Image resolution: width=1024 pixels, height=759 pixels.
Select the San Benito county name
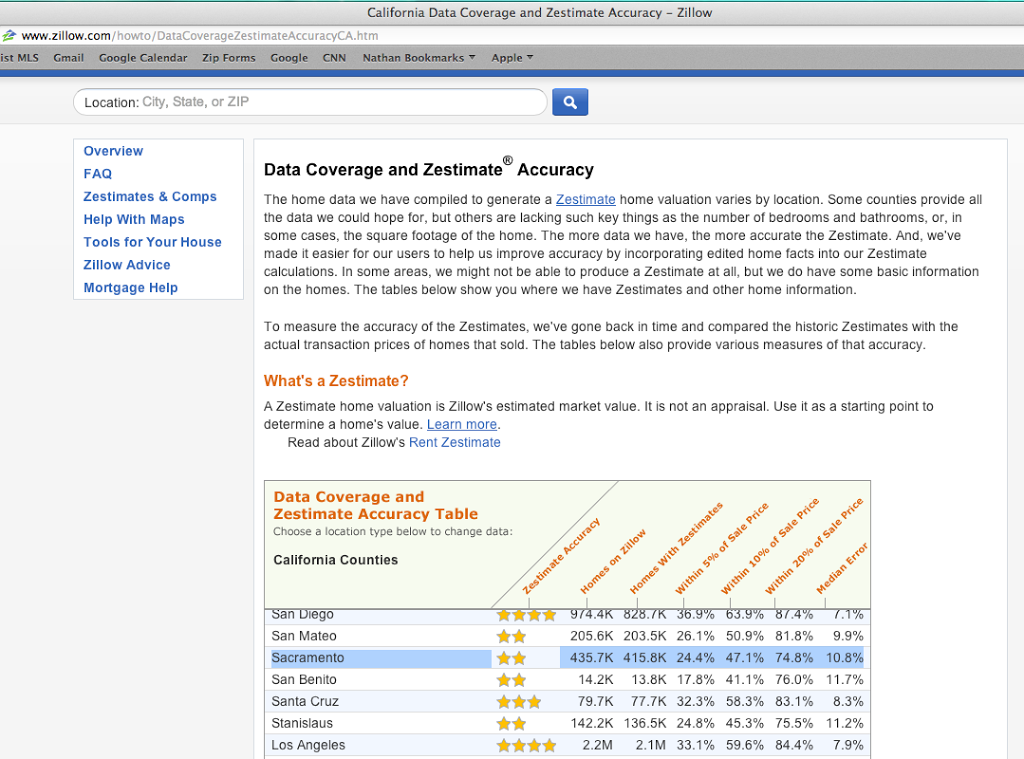tap(304, 680)
